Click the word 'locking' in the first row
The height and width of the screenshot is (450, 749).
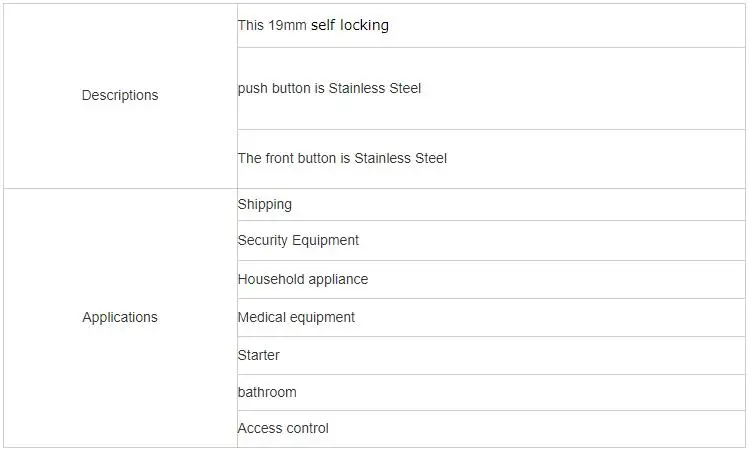tap(364, 25)
